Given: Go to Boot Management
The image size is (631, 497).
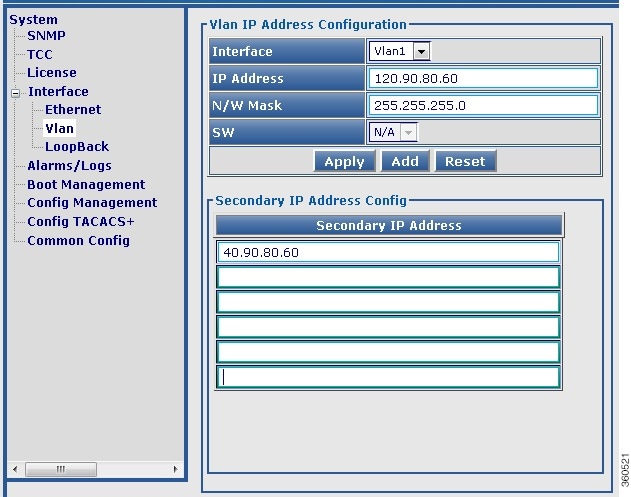Looking at the screenshot, I should [x=86, y=184].
